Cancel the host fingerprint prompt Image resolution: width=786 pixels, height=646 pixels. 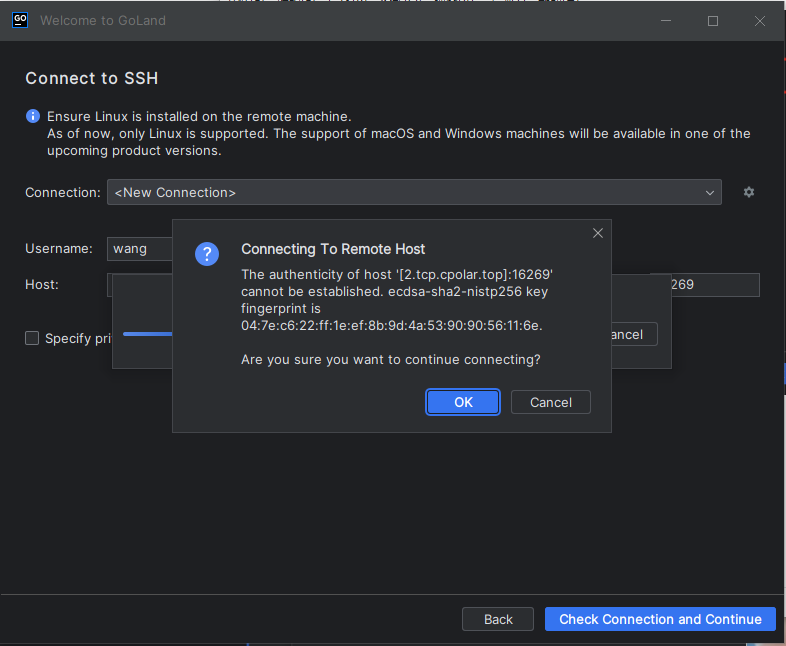coord(550,402)
